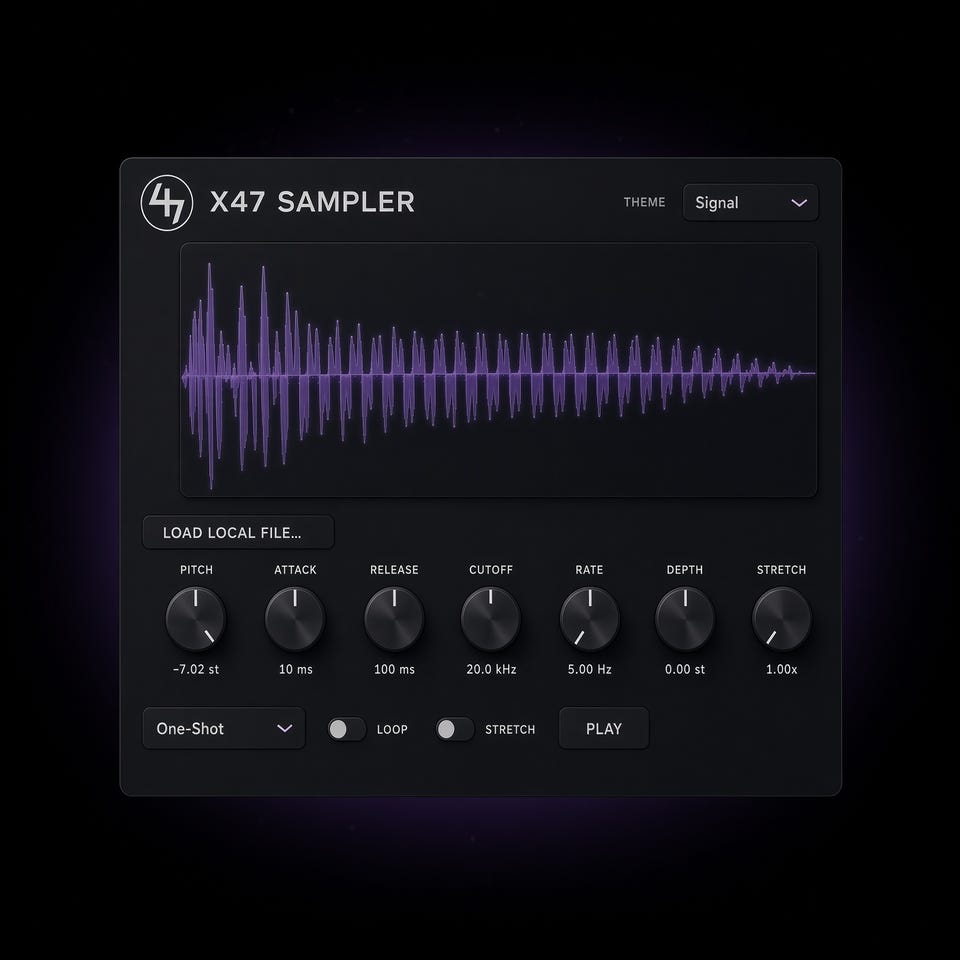Screen dimensions: 960x960
Task: Select the 1.00x stretch value
Action: (782, 669)
